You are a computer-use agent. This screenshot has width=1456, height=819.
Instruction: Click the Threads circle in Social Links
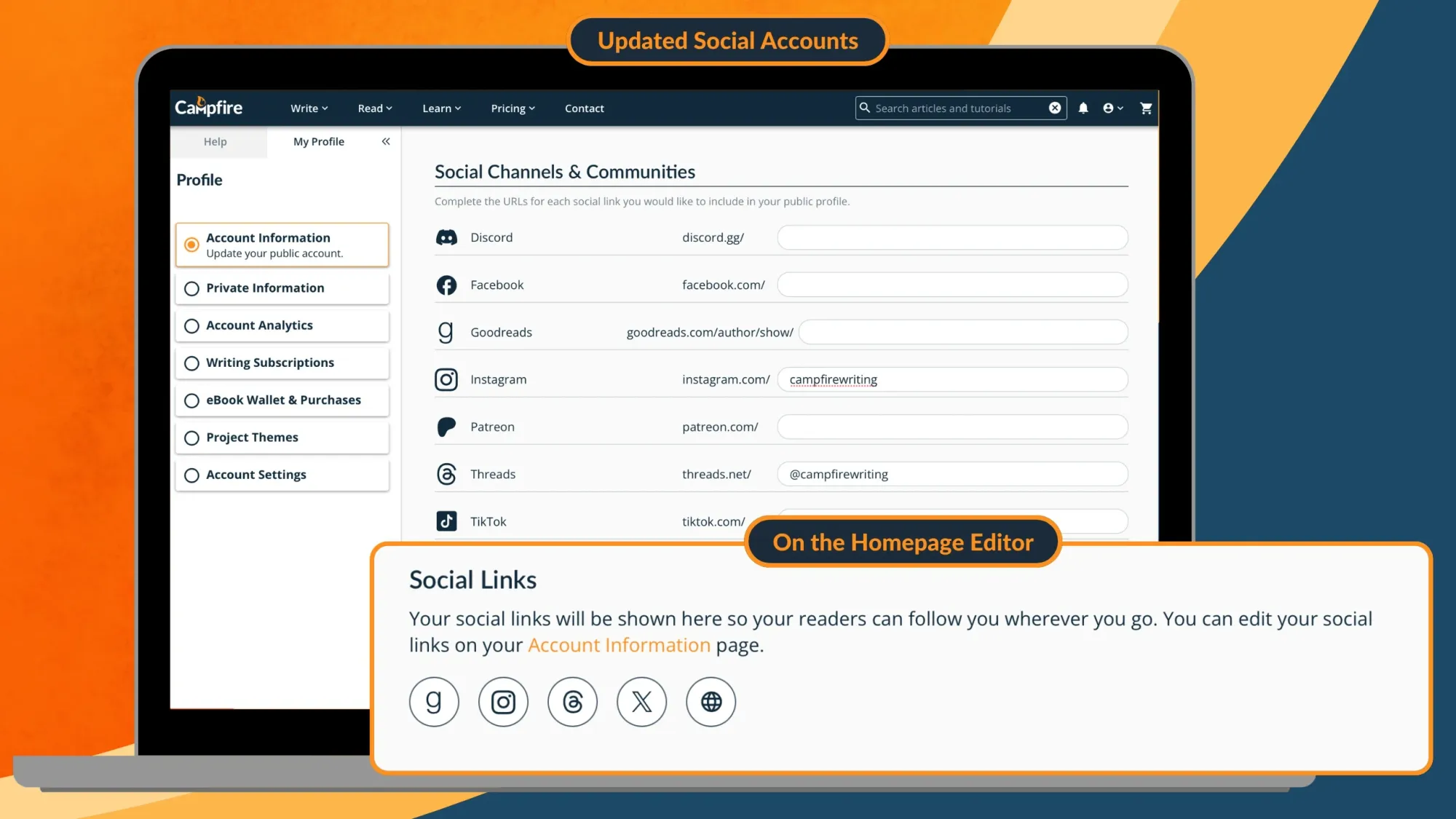click(572, 702)
